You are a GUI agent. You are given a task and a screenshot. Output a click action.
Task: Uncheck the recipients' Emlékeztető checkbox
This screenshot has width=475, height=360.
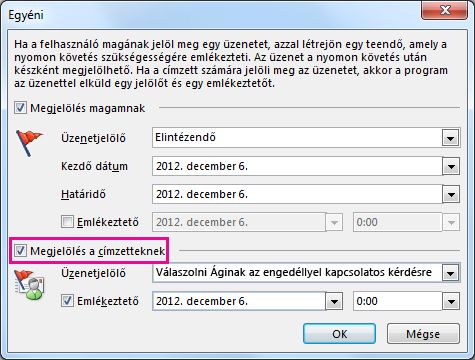coord(67,301)
